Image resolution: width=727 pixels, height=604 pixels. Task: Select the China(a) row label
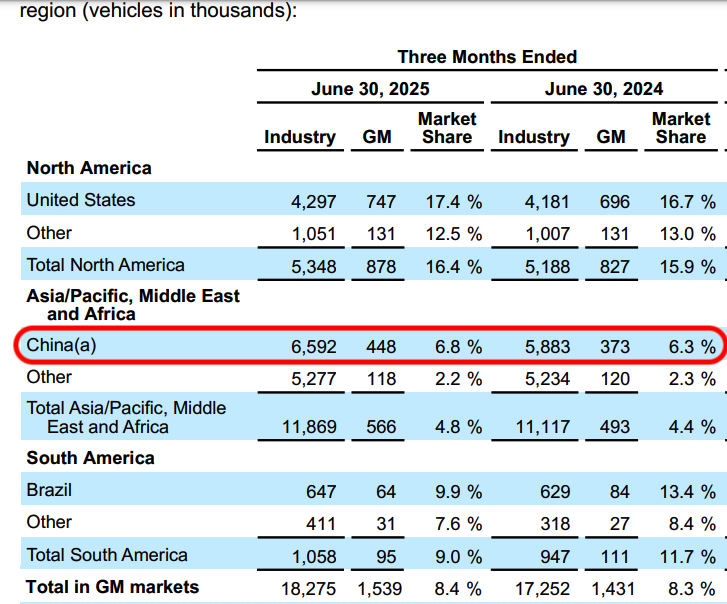point(62,346)
